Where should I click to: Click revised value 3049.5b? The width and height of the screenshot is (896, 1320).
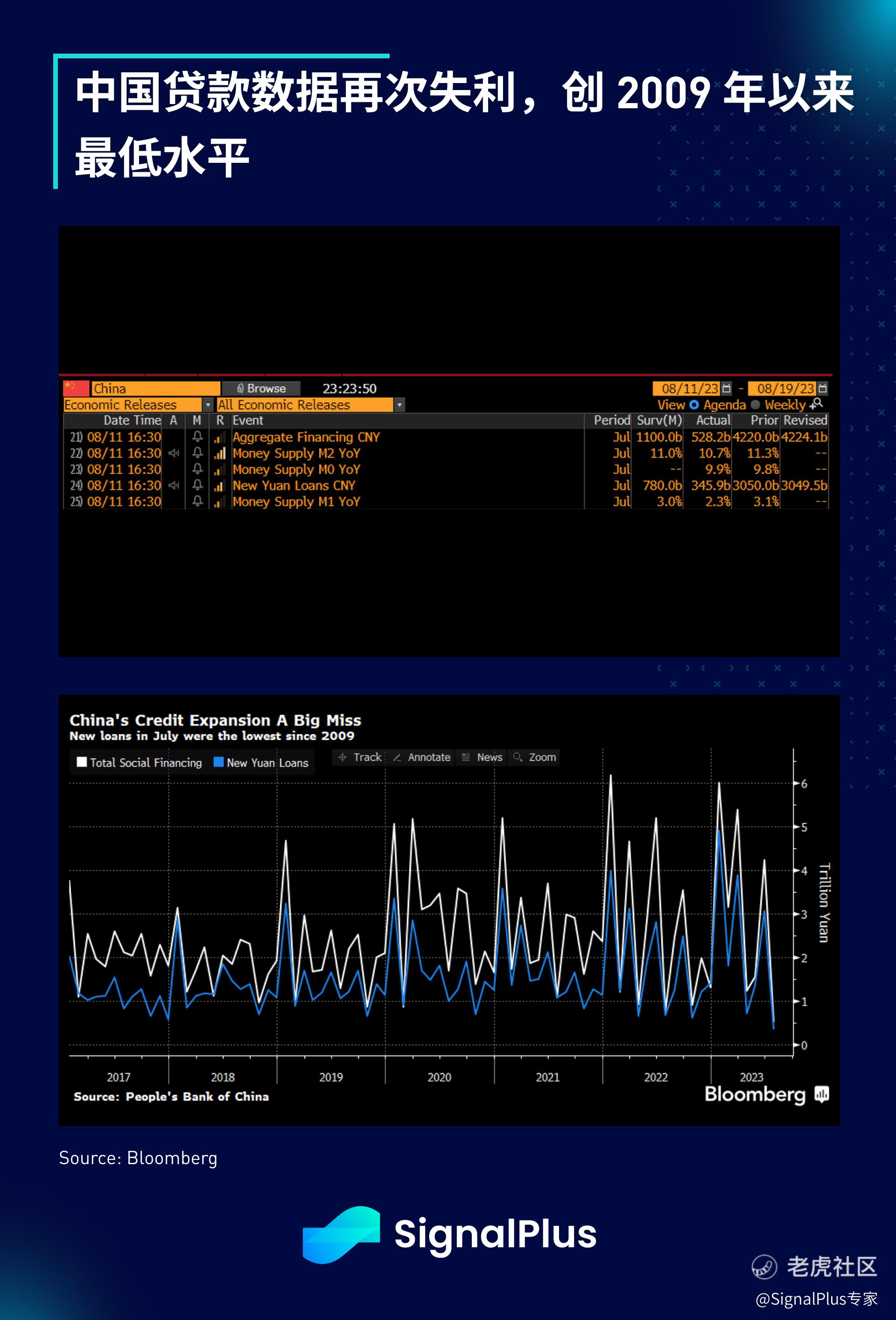point(804,485)
